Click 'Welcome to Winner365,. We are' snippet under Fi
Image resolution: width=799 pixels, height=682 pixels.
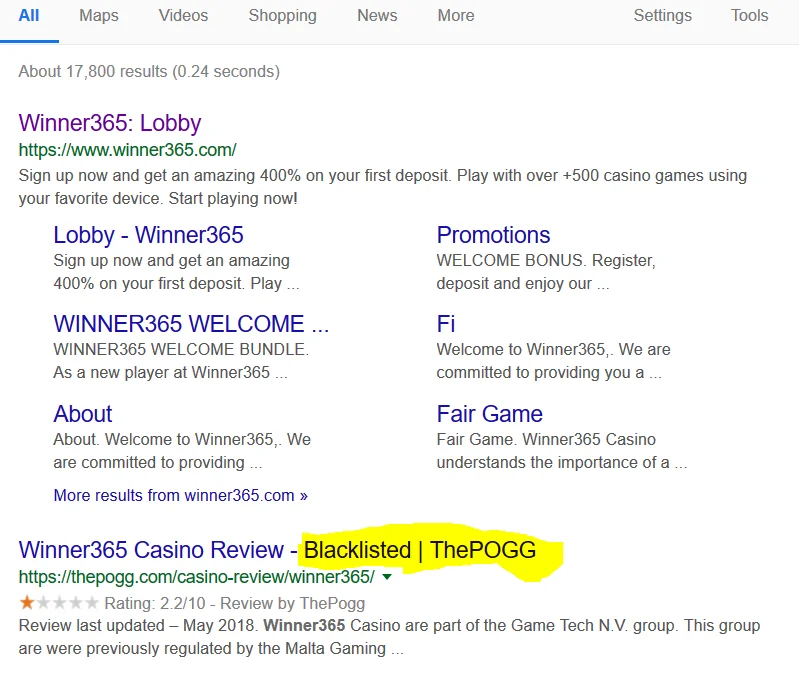tap(553, 350)
